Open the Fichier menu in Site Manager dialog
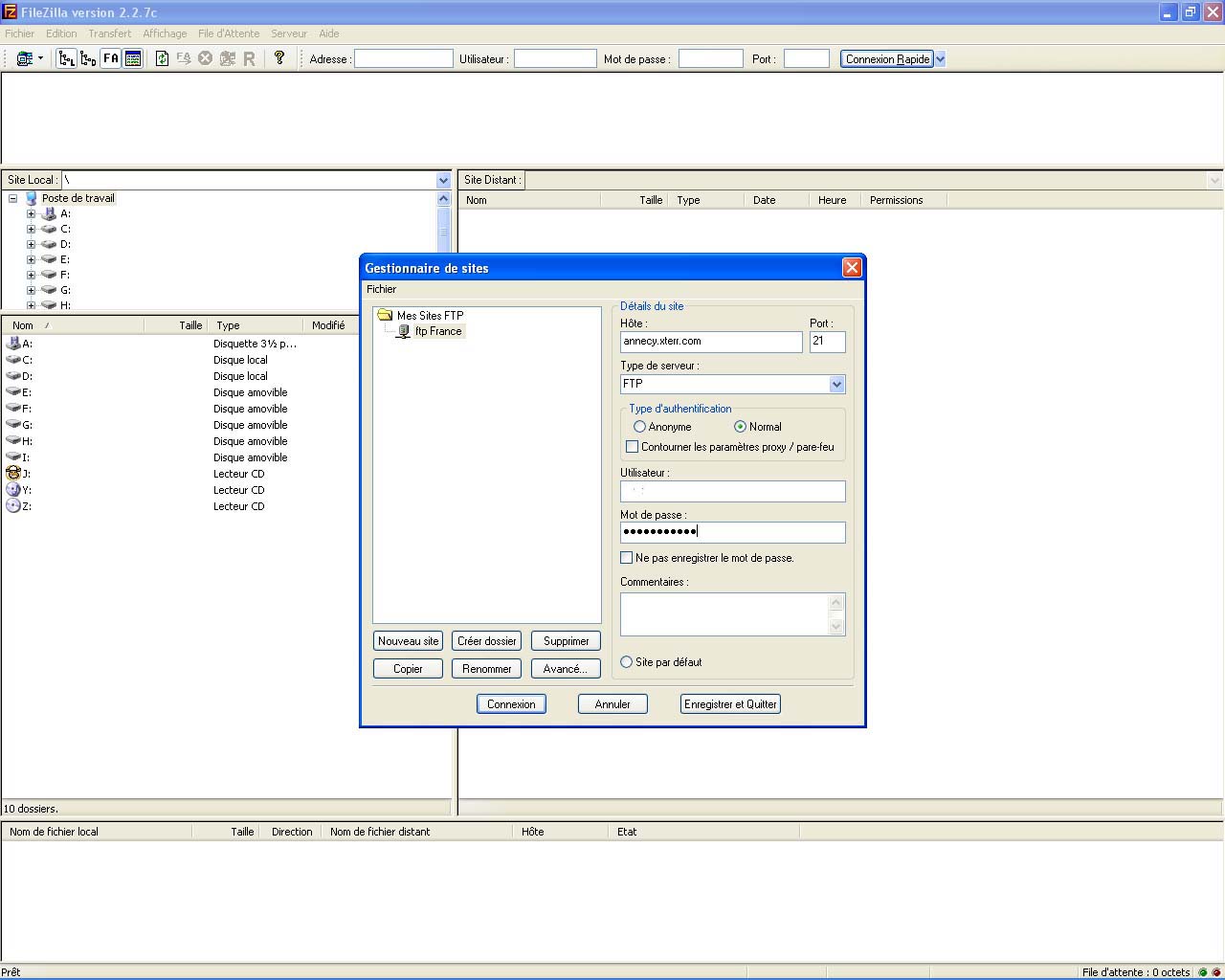The image size is (1225, 980). [381, 289]
